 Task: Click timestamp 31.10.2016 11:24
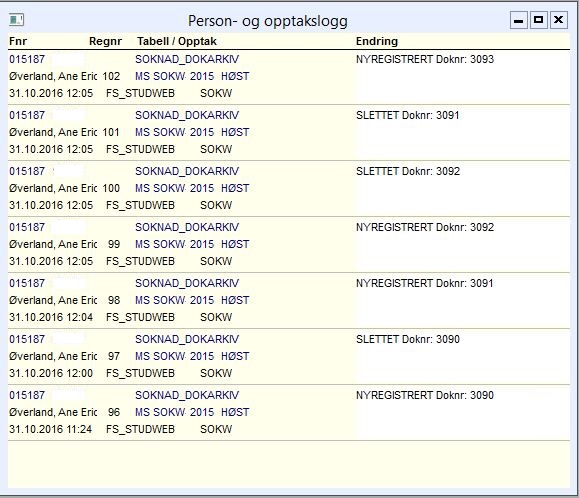point(51,429)
